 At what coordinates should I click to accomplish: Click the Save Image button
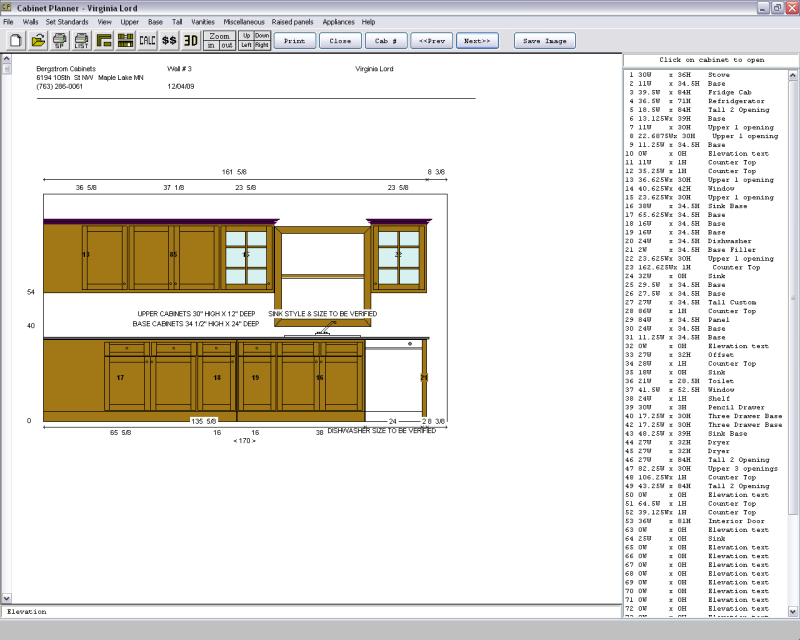pos(545,41)
